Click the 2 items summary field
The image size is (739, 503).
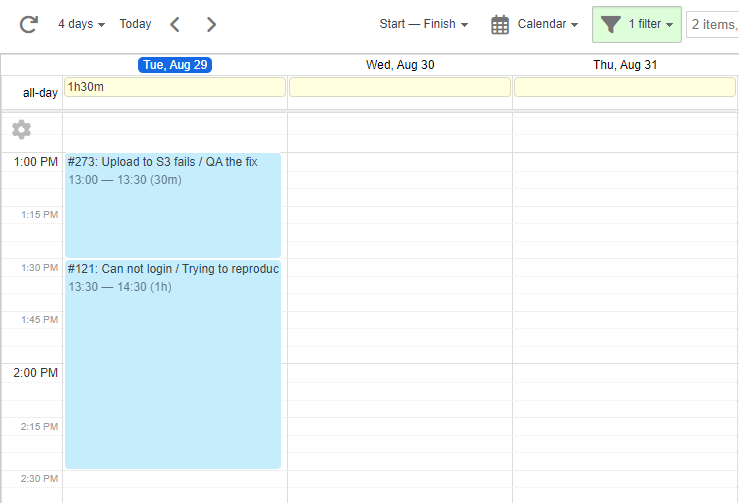[713, 25]
